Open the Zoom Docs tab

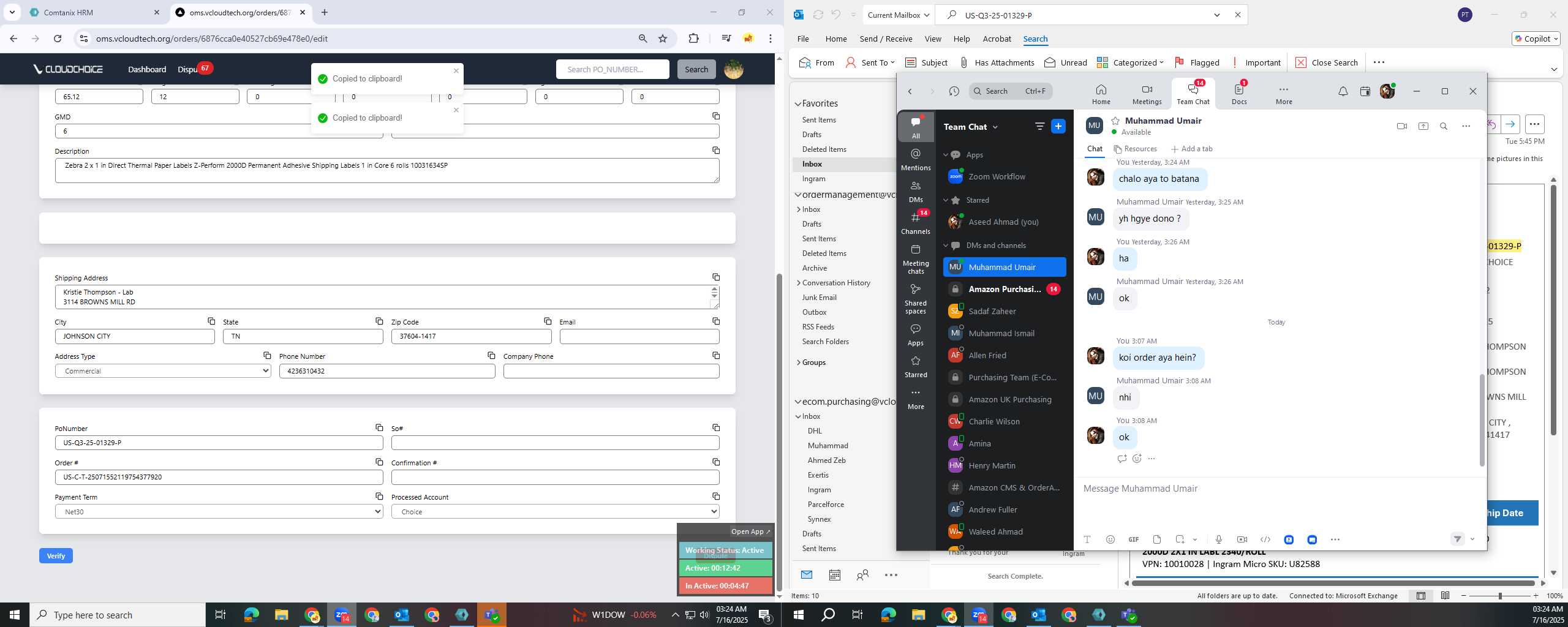pos(1239,94)
